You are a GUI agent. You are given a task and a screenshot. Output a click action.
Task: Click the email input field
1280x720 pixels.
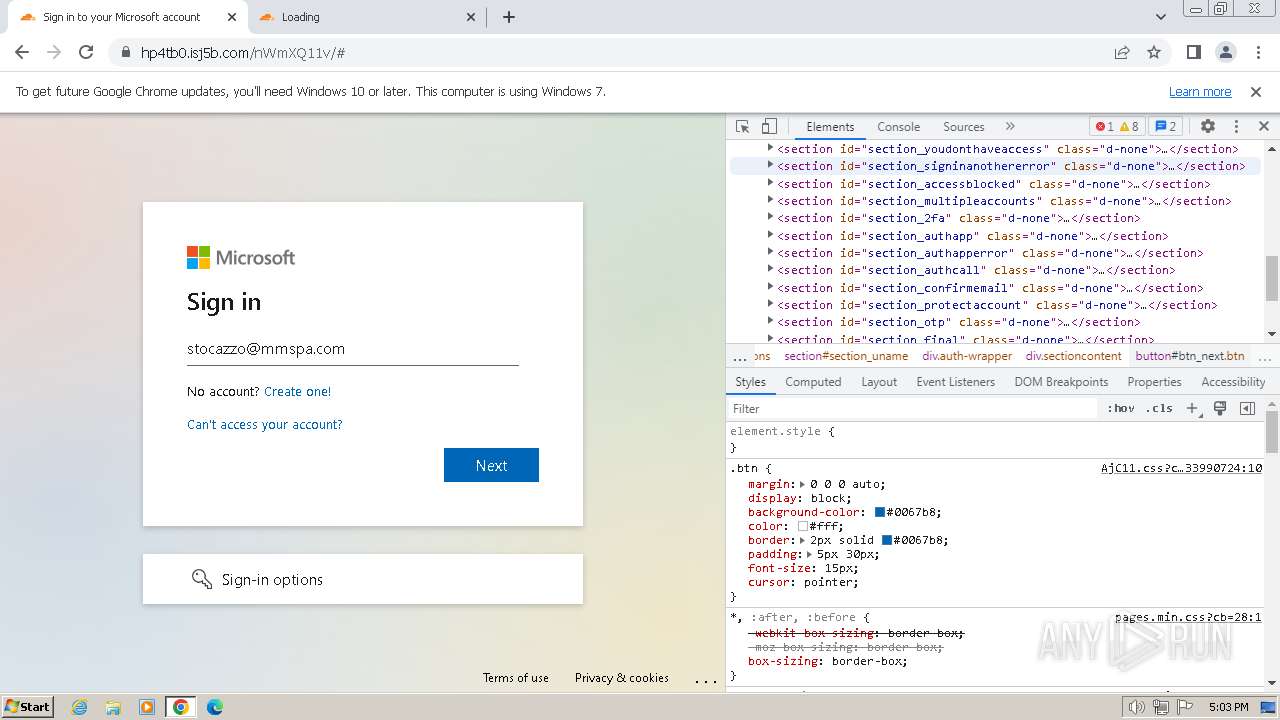pos(352,349)
